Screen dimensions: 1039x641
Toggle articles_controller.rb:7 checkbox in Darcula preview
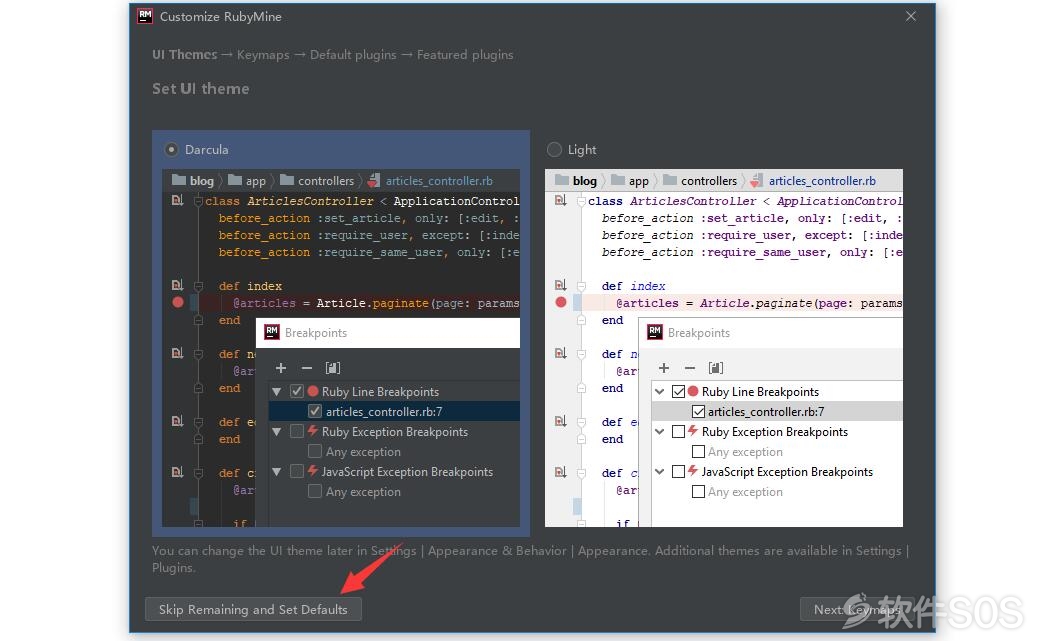(x=315, y=412)
